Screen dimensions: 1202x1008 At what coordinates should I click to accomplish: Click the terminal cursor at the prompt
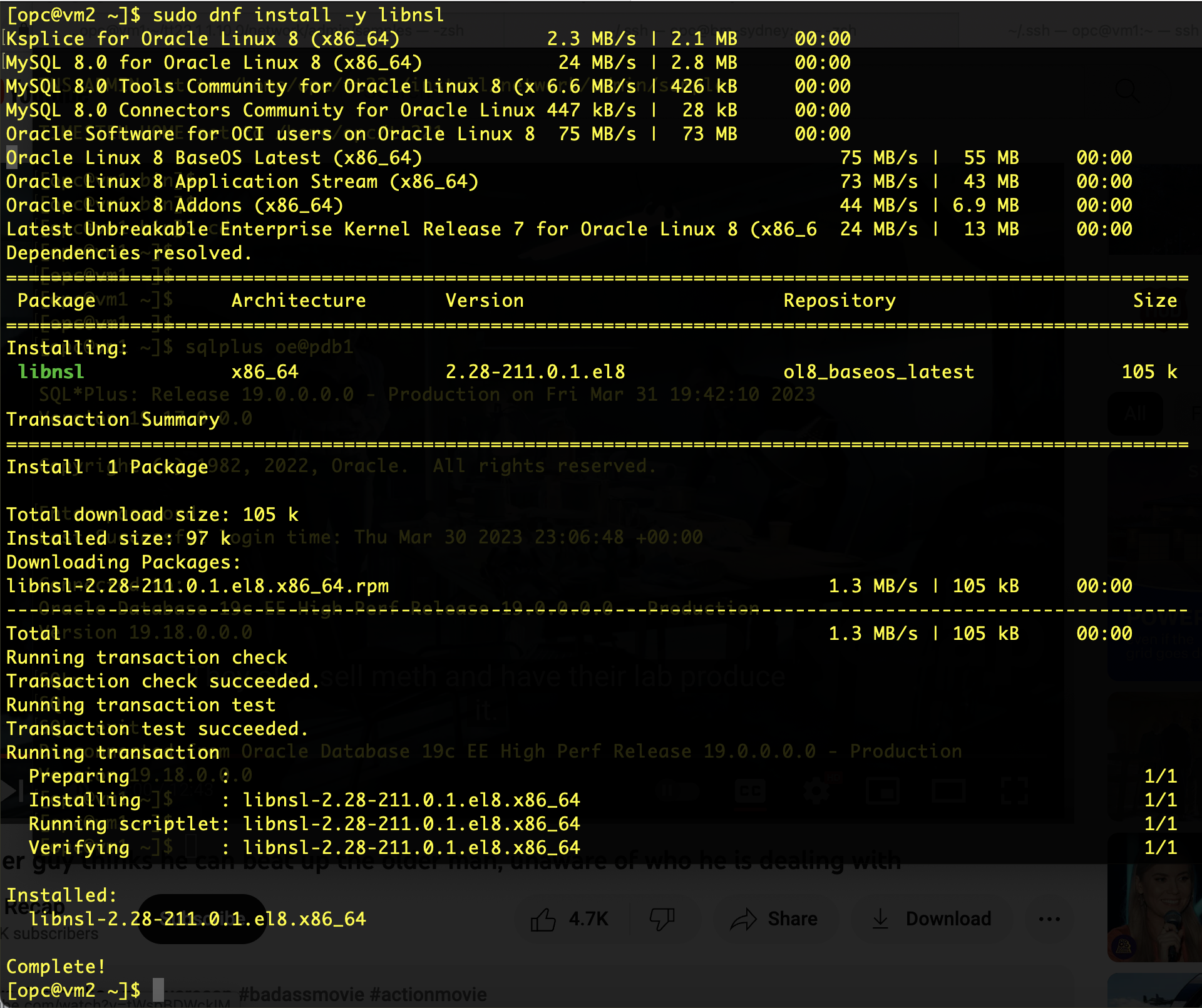tap(158, 990)
